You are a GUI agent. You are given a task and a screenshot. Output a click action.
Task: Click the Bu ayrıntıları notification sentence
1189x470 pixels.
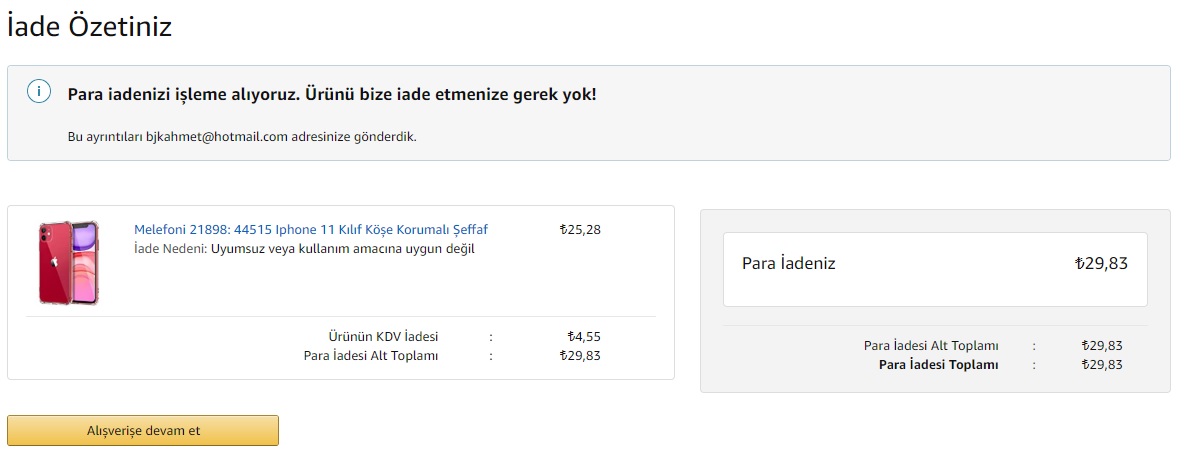point(242,137)
